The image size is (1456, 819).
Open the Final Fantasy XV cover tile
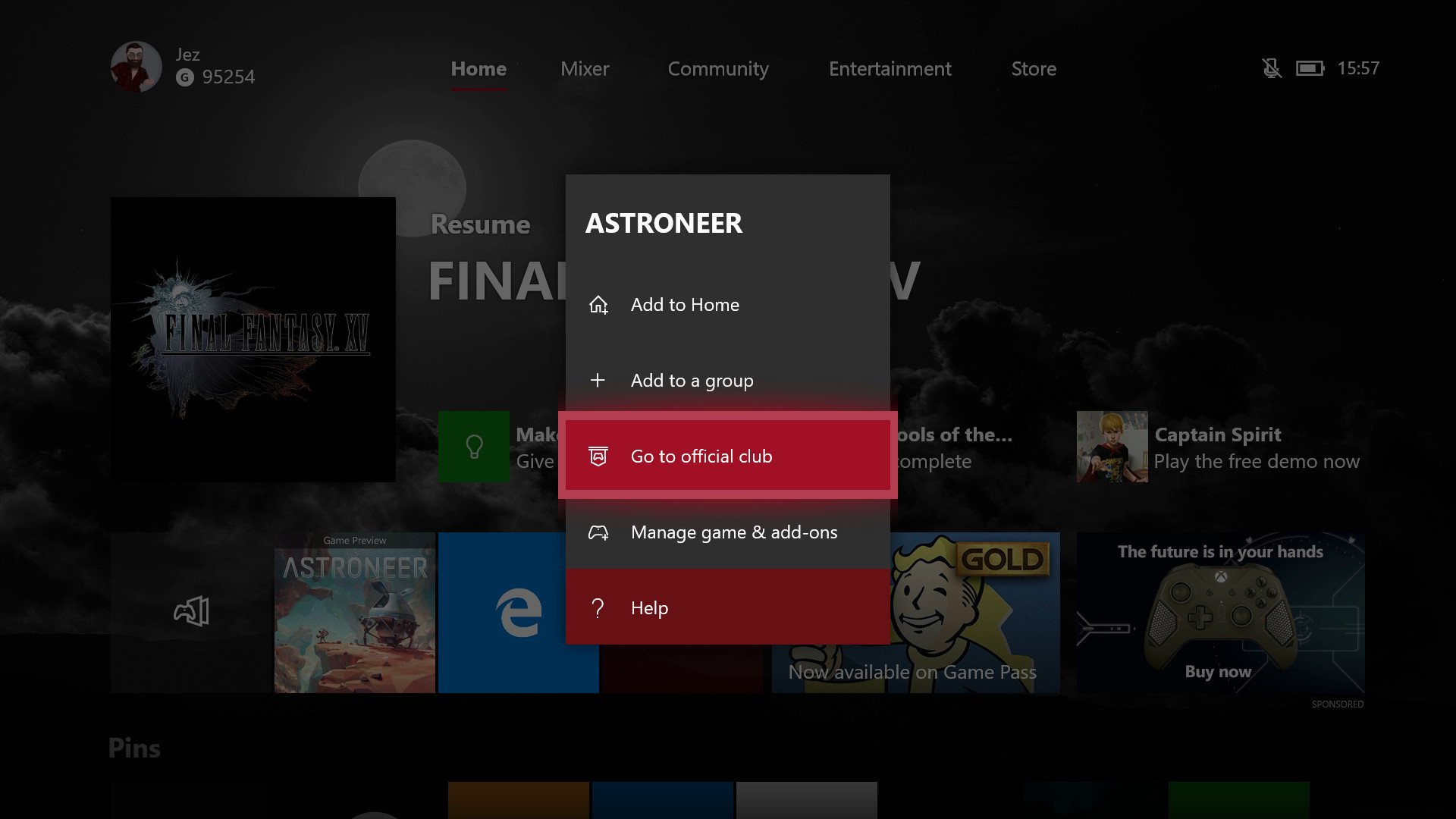click(x=253, y=340)
